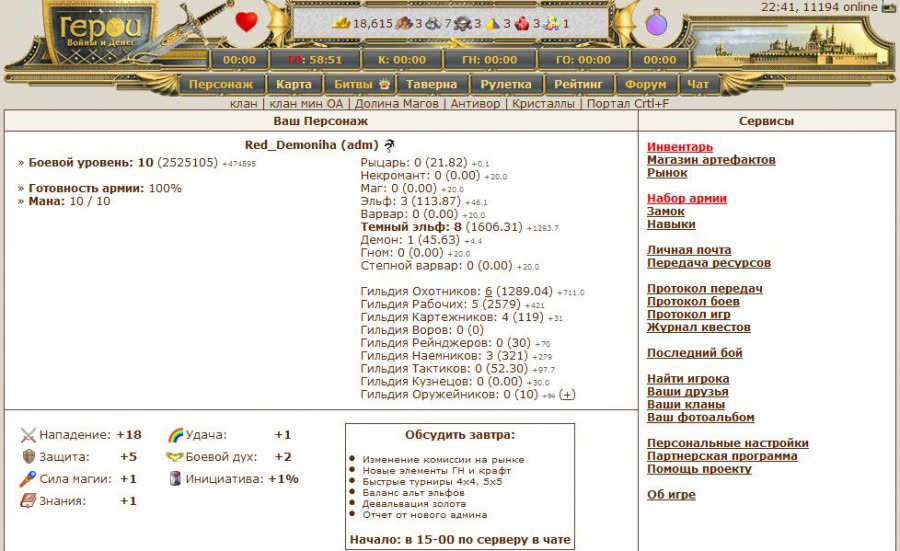Open the Ваши кланы link
Screen dimensions: 900x551
click(686, 404)
